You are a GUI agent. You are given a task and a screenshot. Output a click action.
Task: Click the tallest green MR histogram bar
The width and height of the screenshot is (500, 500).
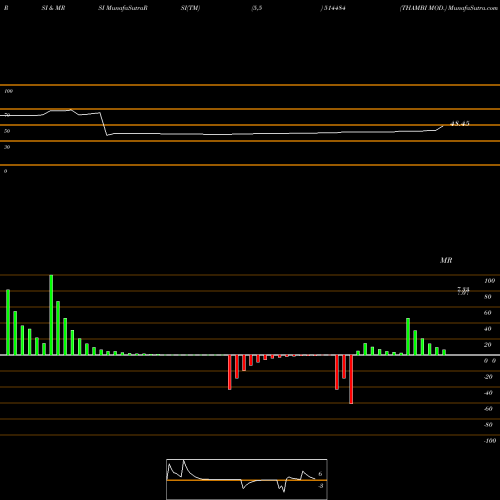51,315
